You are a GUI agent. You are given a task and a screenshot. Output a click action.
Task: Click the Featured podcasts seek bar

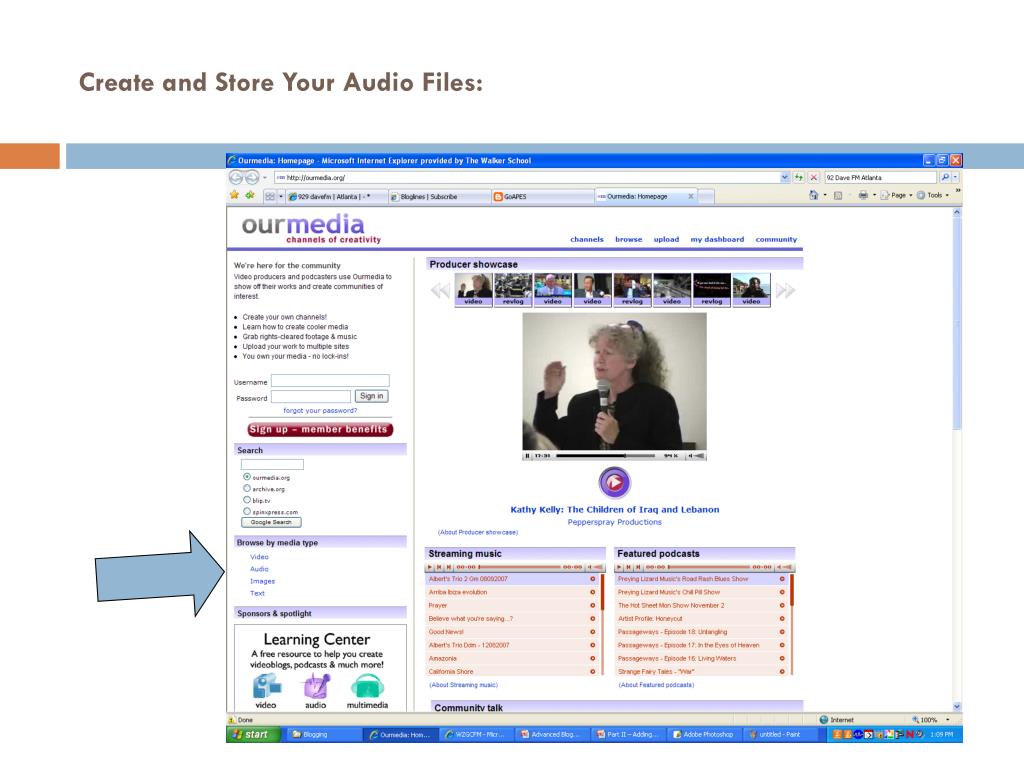pyautogui.click(x=709, y=568)
